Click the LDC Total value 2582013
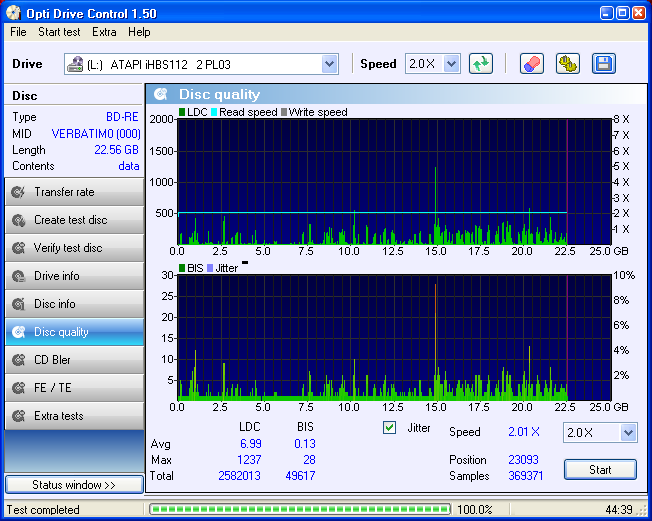652x521 pixels. click(x=240, y=476)
